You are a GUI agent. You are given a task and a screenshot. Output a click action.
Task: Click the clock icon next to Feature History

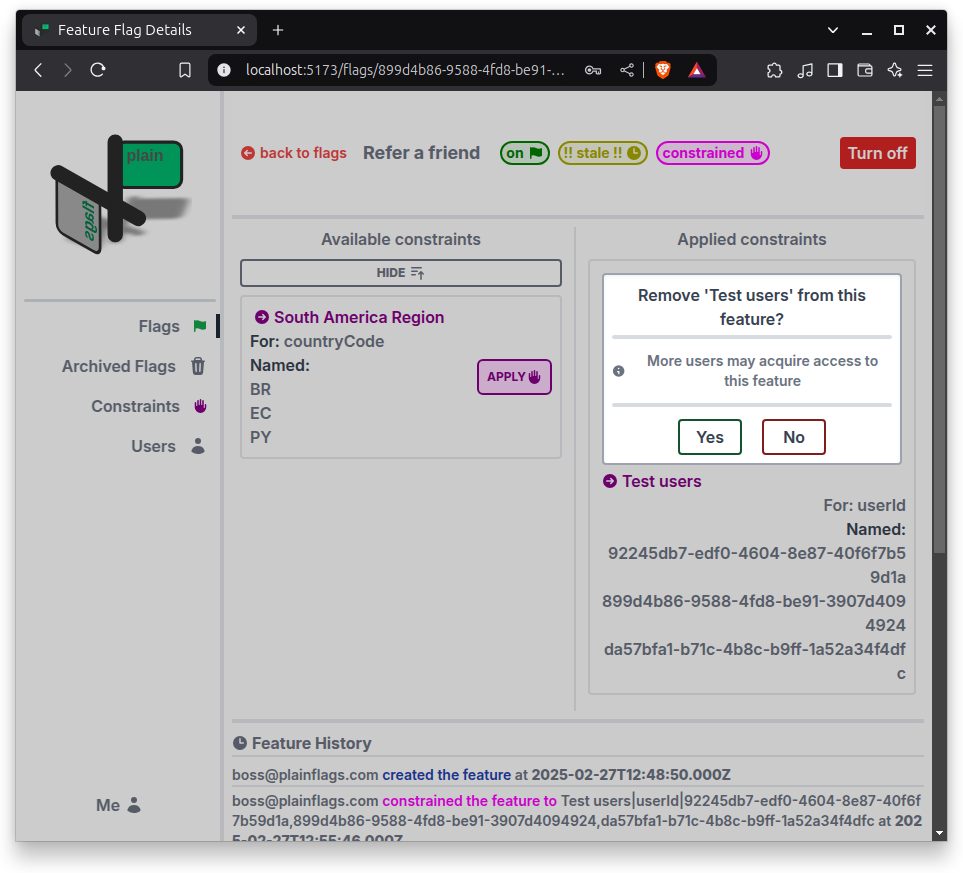(x=240, y=742)
